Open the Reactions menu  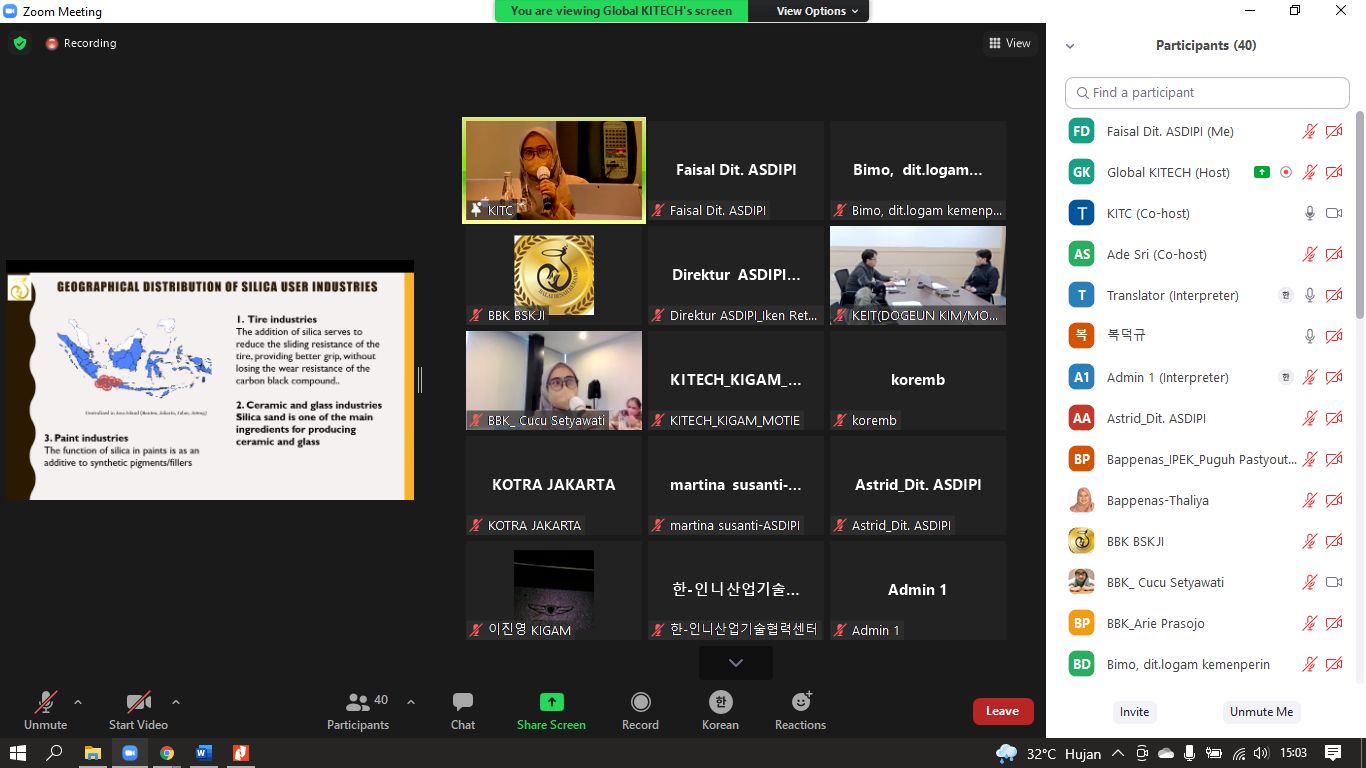point(800,711)
